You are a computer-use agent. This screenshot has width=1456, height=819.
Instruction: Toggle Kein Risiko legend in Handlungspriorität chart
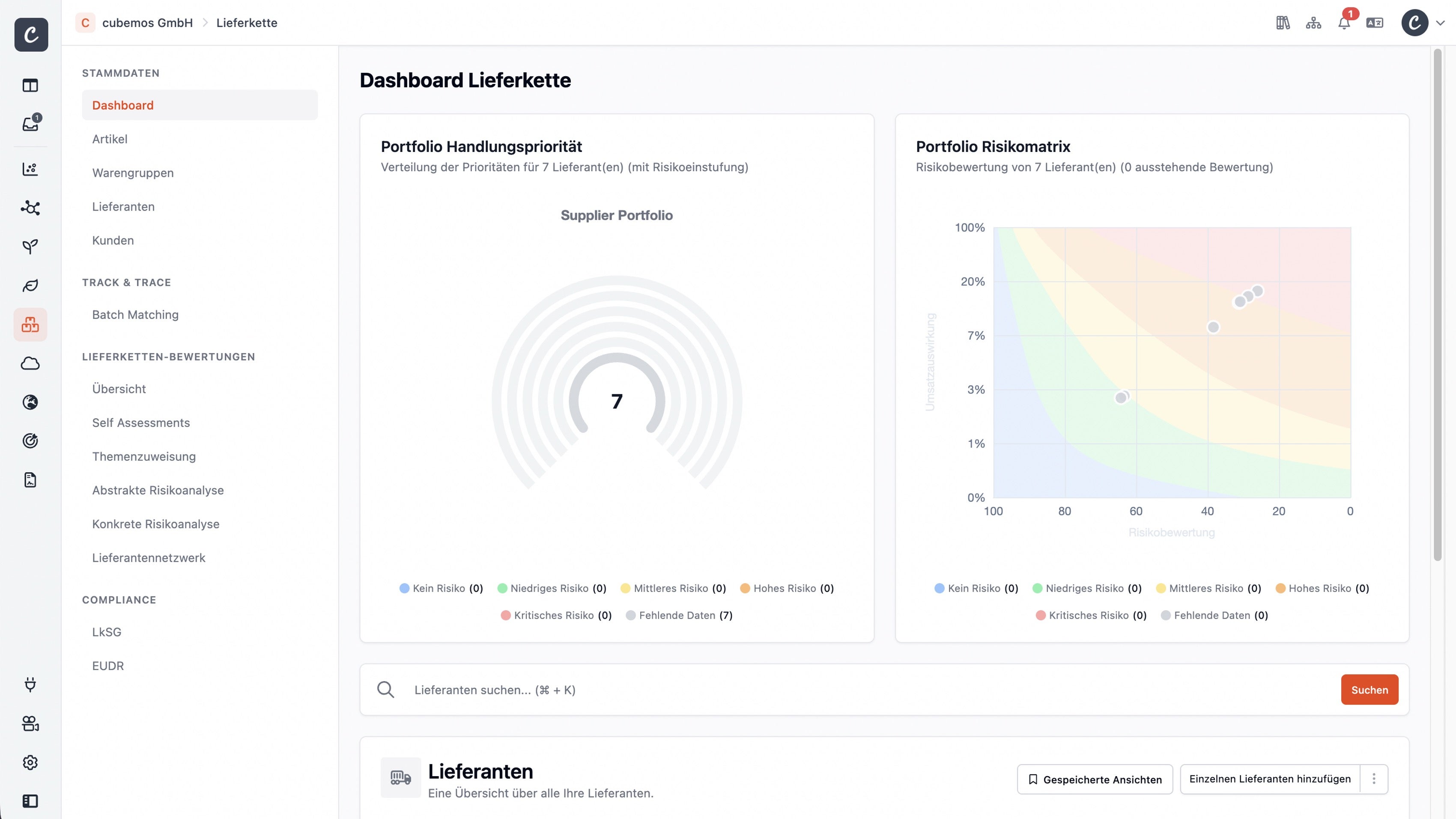[441, 588]
